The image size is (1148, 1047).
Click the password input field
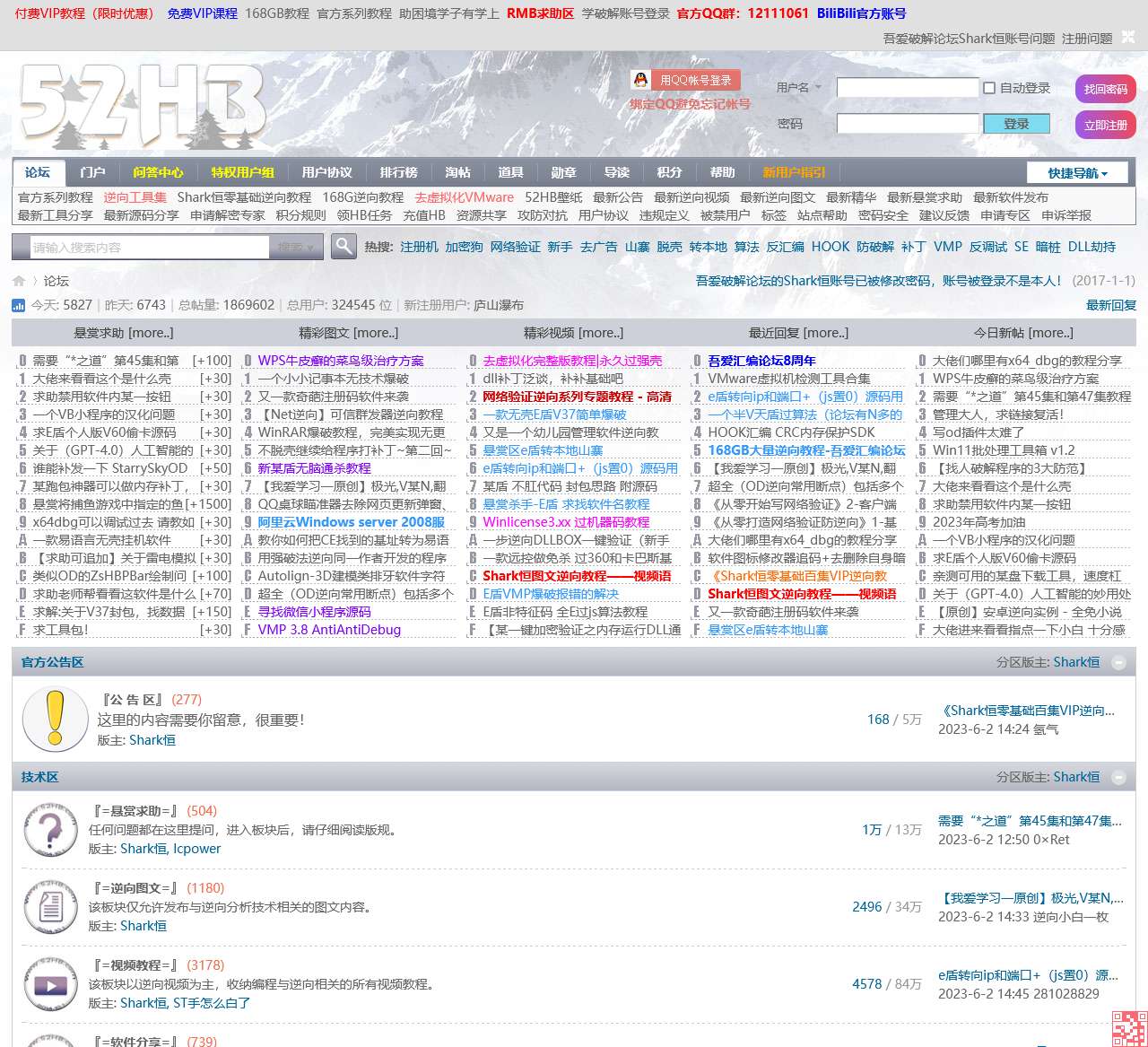(908, 123)
